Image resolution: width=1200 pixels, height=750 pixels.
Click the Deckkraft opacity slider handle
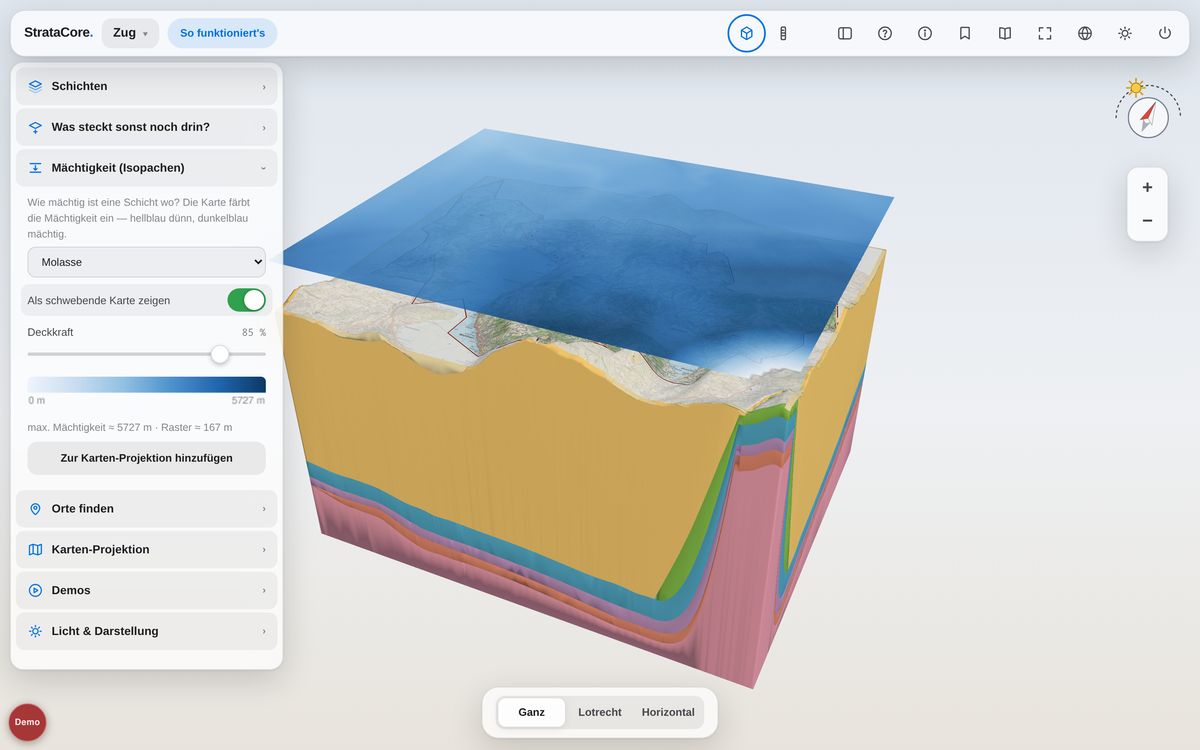[x=220, y=354]
